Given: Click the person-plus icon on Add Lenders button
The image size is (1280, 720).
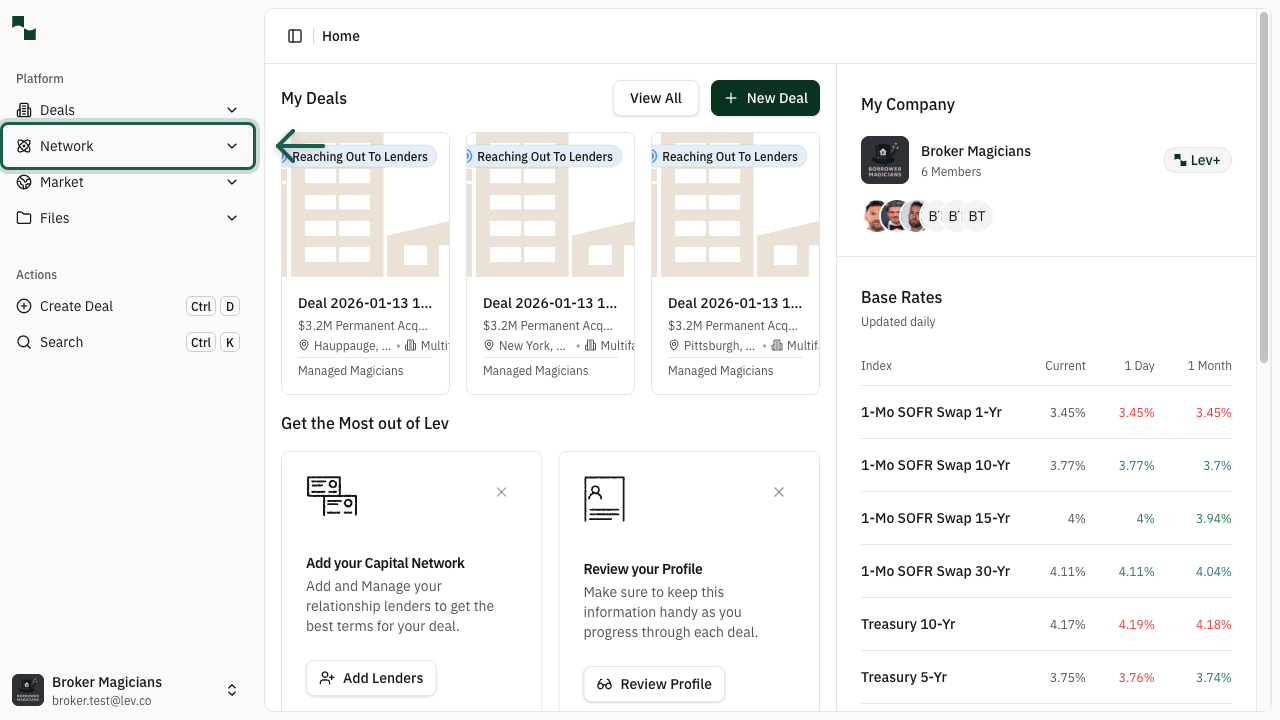Looking at the screenshot, I should pyautogui.click(x=327, y=678).
